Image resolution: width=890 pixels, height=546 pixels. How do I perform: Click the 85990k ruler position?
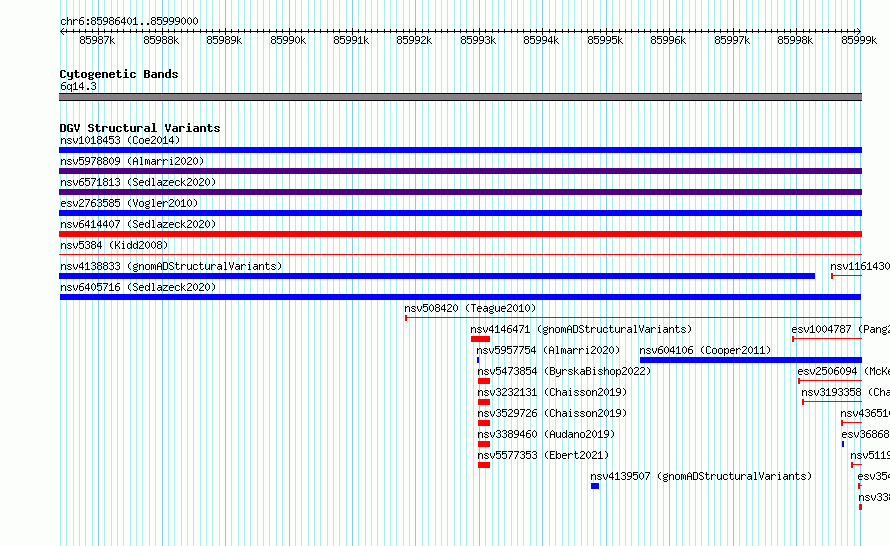point(288,40)
